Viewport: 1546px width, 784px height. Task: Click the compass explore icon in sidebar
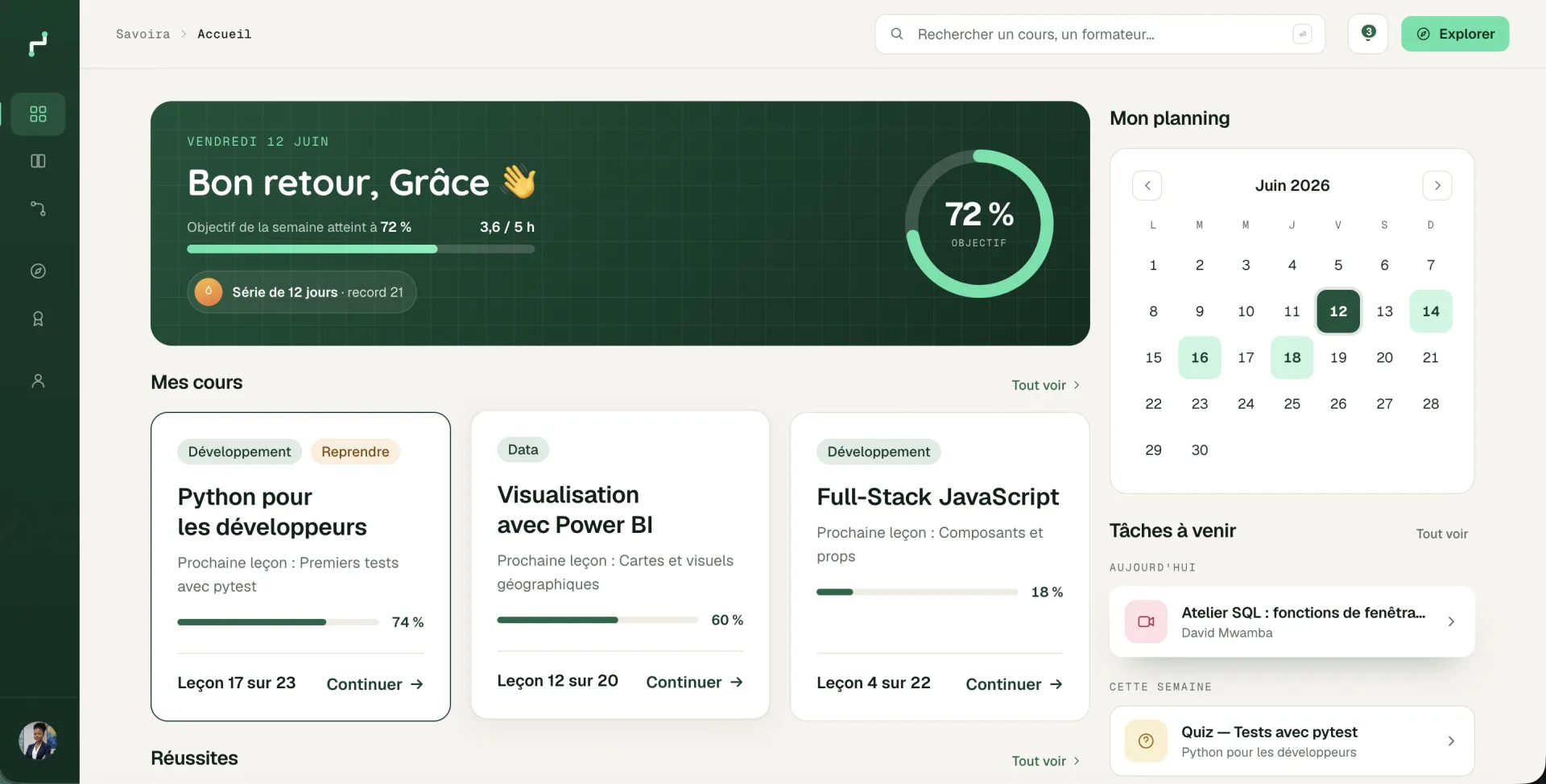38,271
